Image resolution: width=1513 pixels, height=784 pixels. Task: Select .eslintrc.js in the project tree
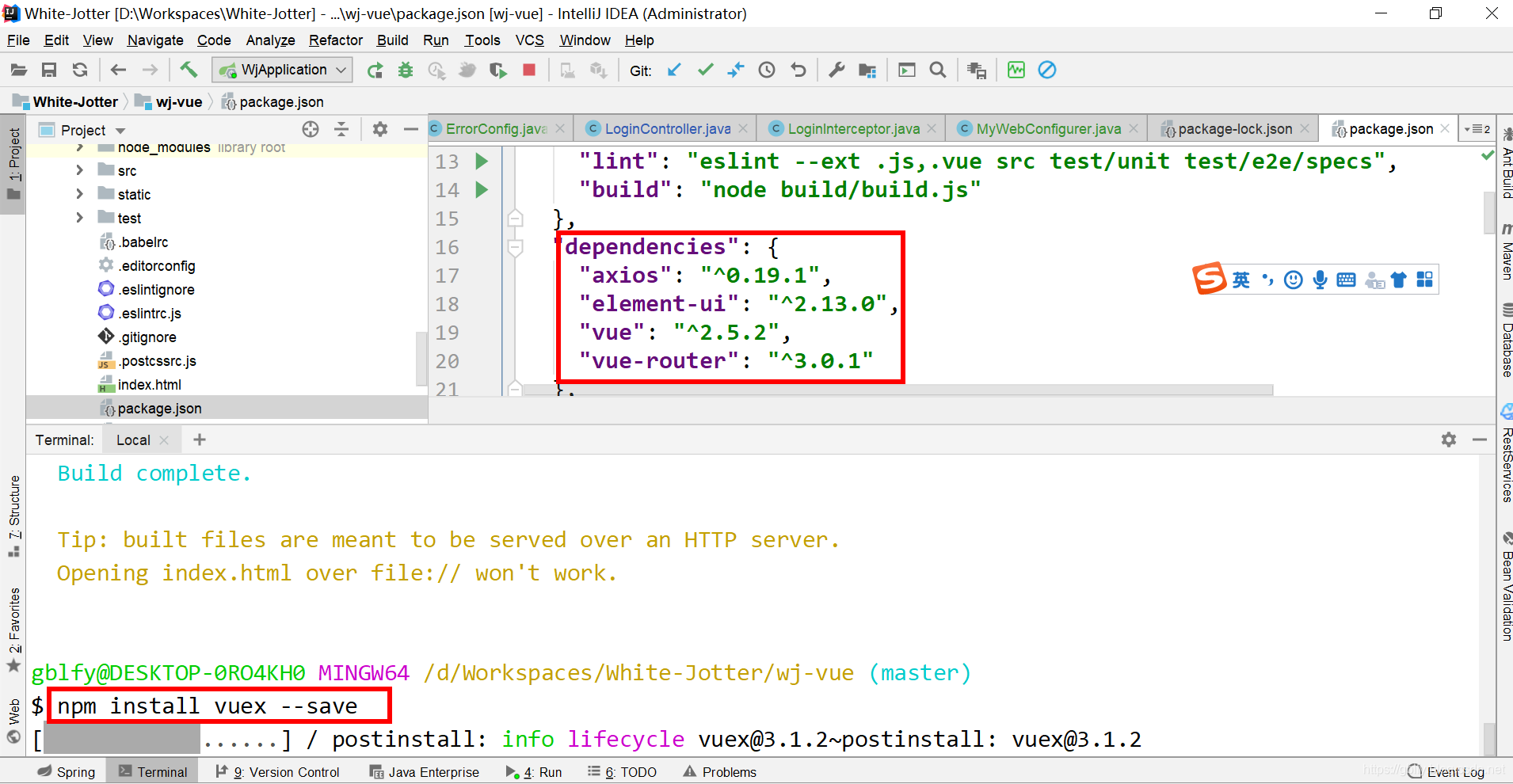click(x=150, y=314)
